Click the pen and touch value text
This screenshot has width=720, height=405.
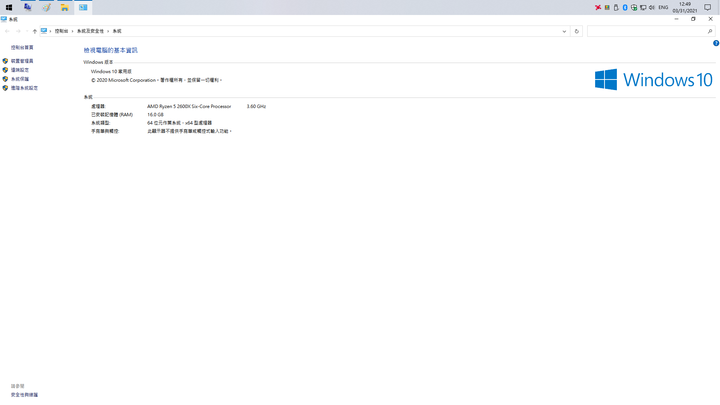click(189, 131)
